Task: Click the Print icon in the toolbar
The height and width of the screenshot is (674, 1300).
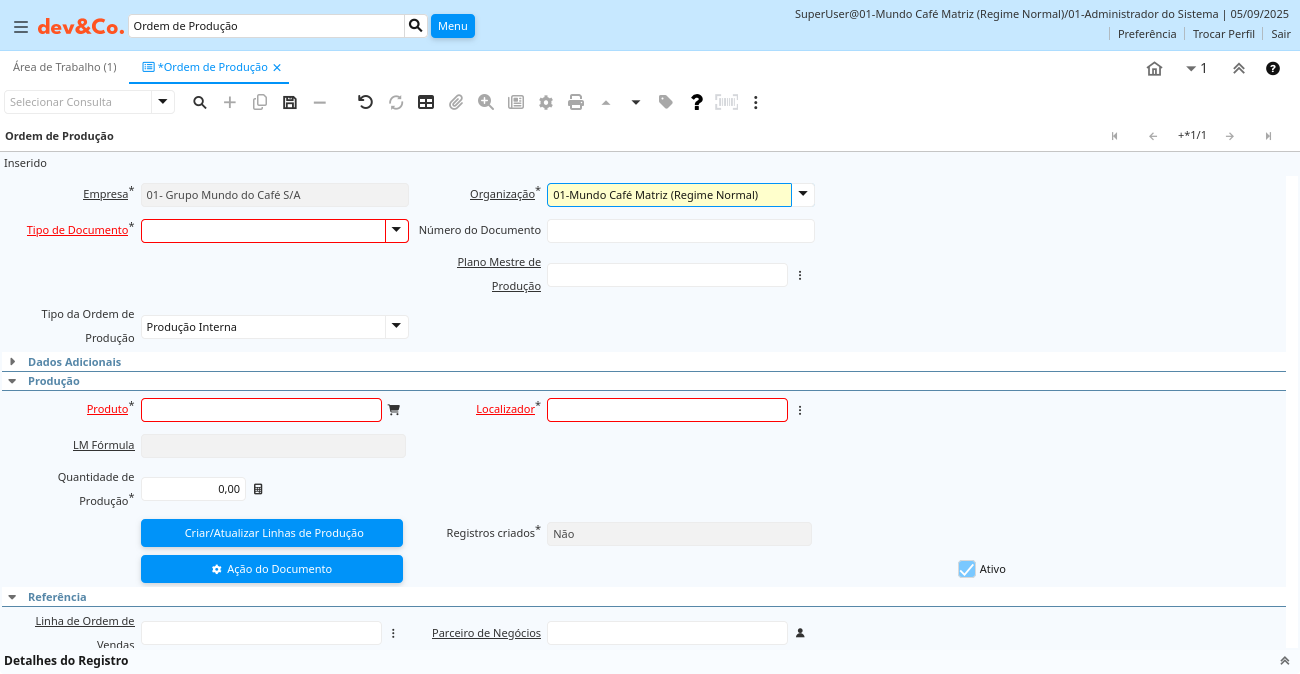Action: pos(576,102)
